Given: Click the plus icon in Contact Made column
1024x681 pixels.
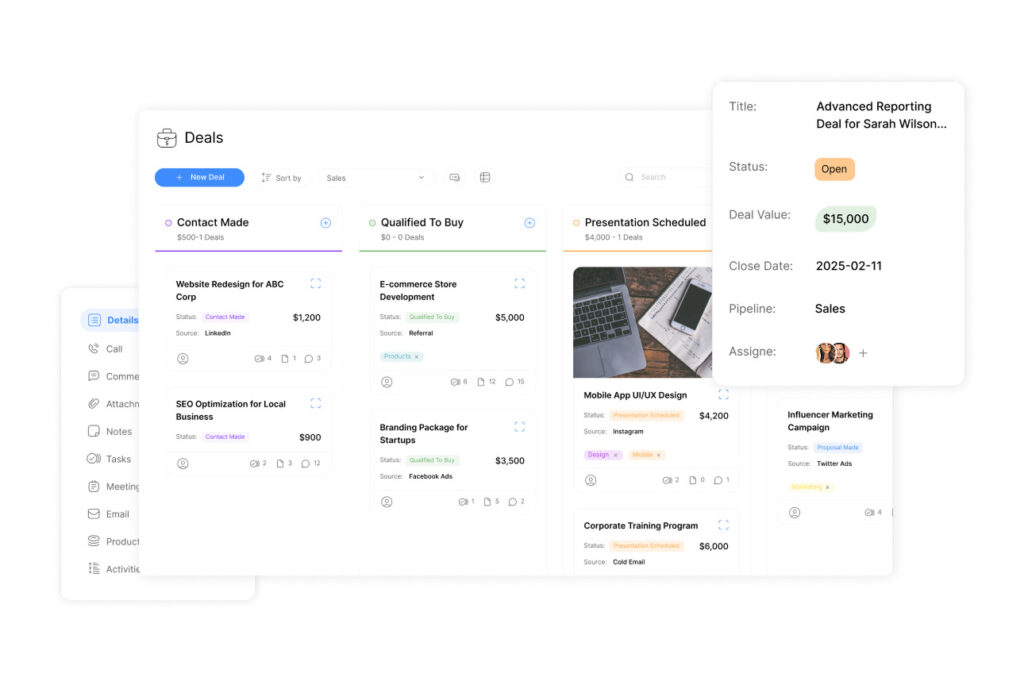Looking at the screenshot, I should point(325,223).
